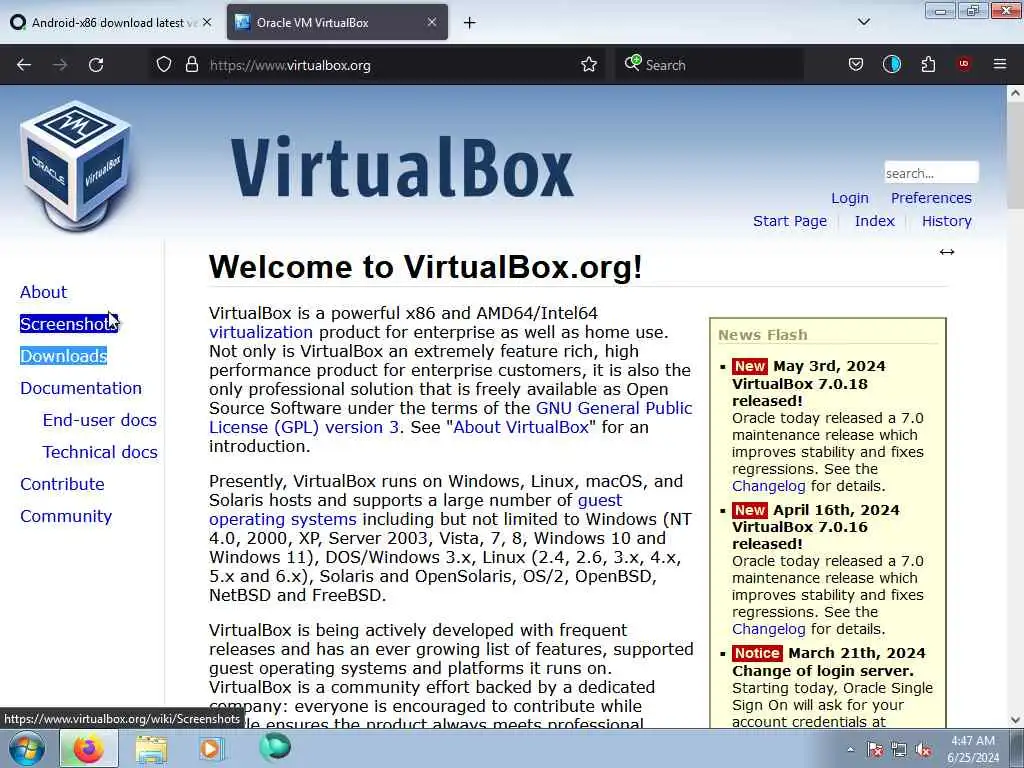Open a new tab with the plus button
The height and width of the screenshot is (768, 1024).
(x=470, y=23)
